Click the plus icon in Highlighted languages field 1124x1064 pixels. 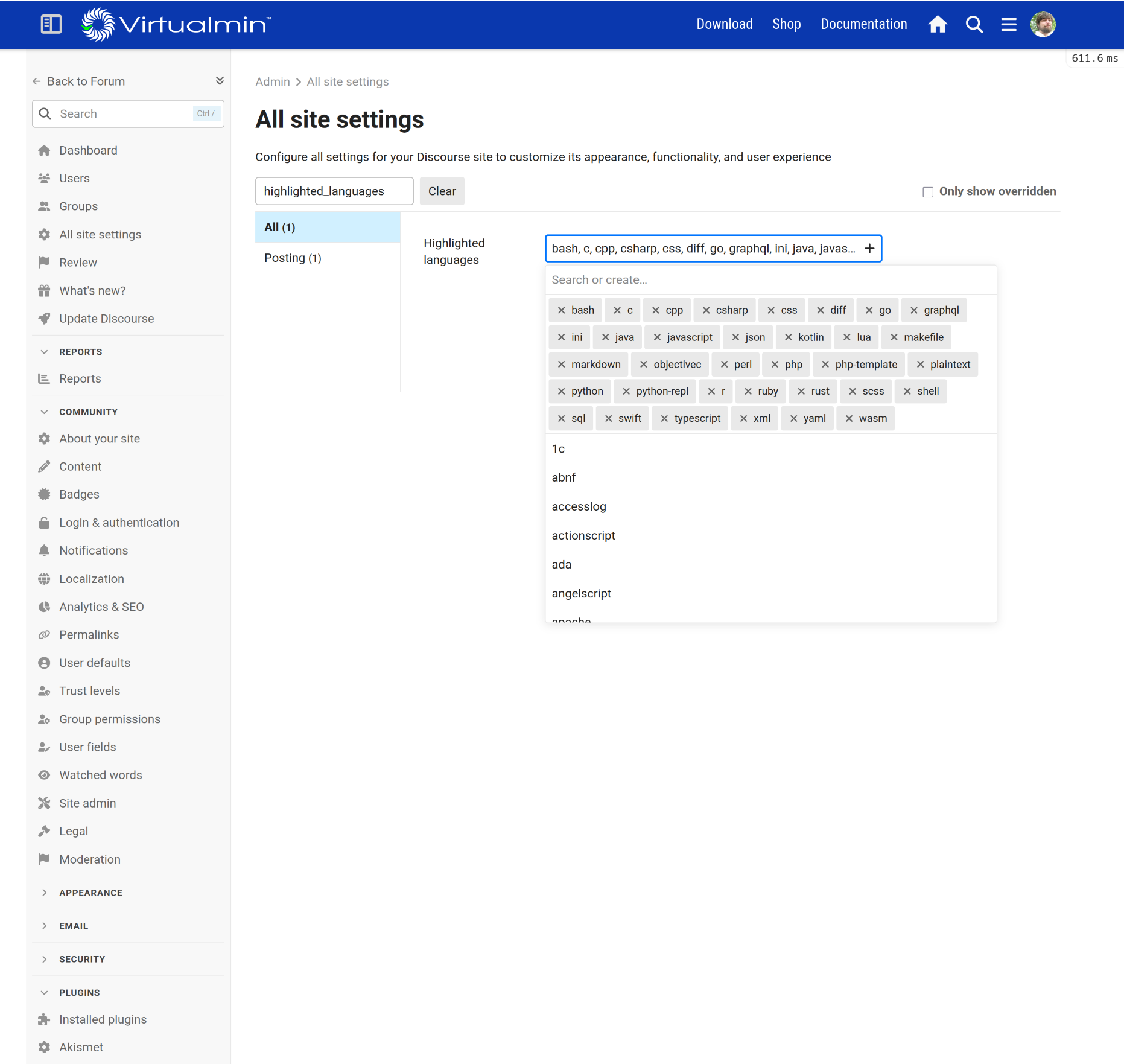coord(869,249)
